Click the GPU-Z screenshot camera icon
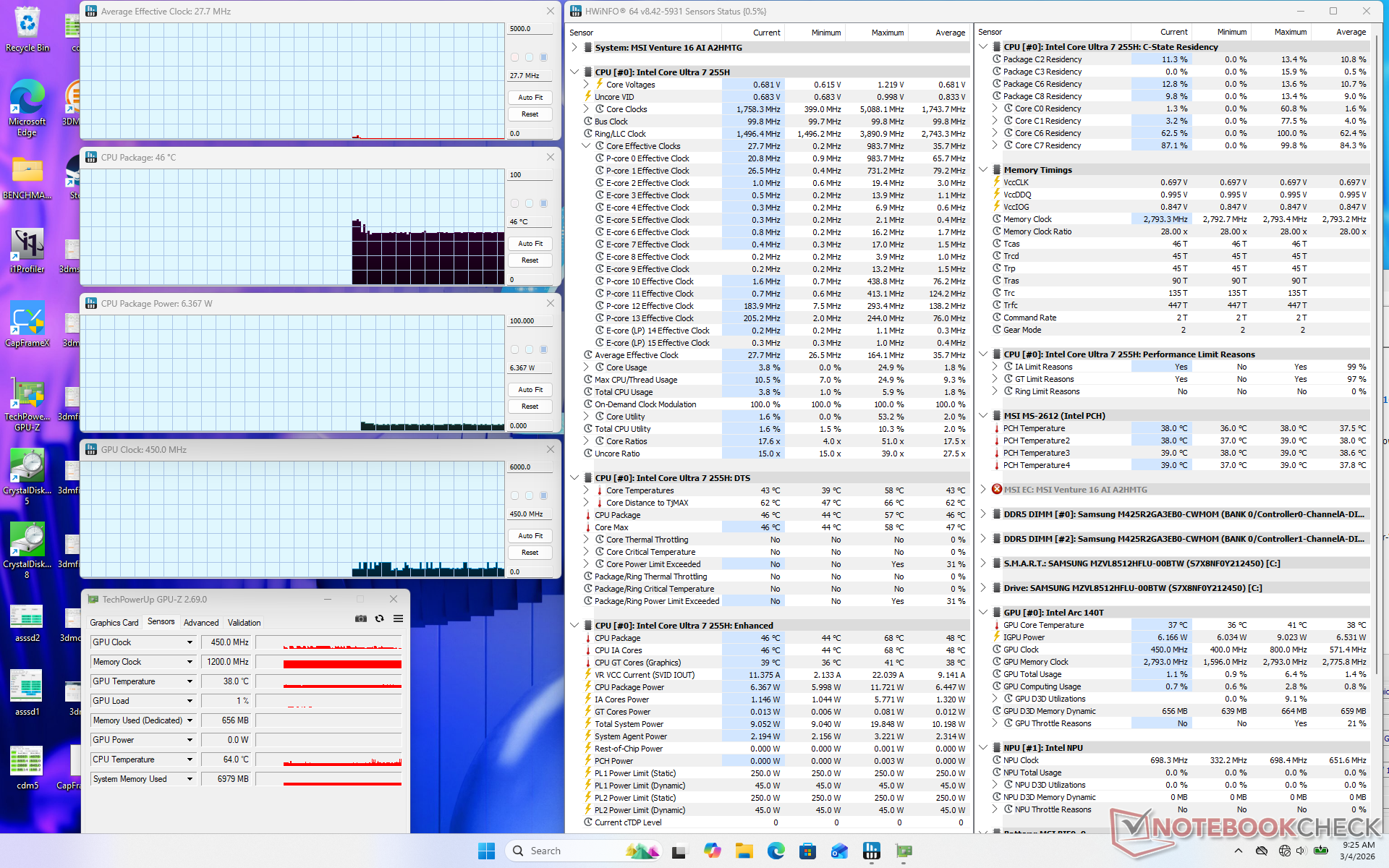1389x868 pixels. point(360,618)
